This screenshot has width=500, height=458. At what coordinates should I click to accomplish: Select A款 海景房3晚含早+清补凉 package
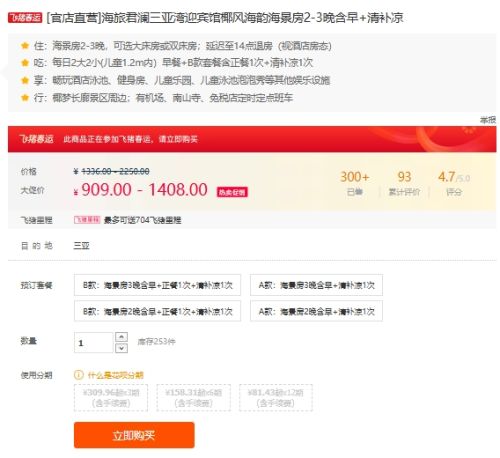pyautogui.click(x=316, y=285)
